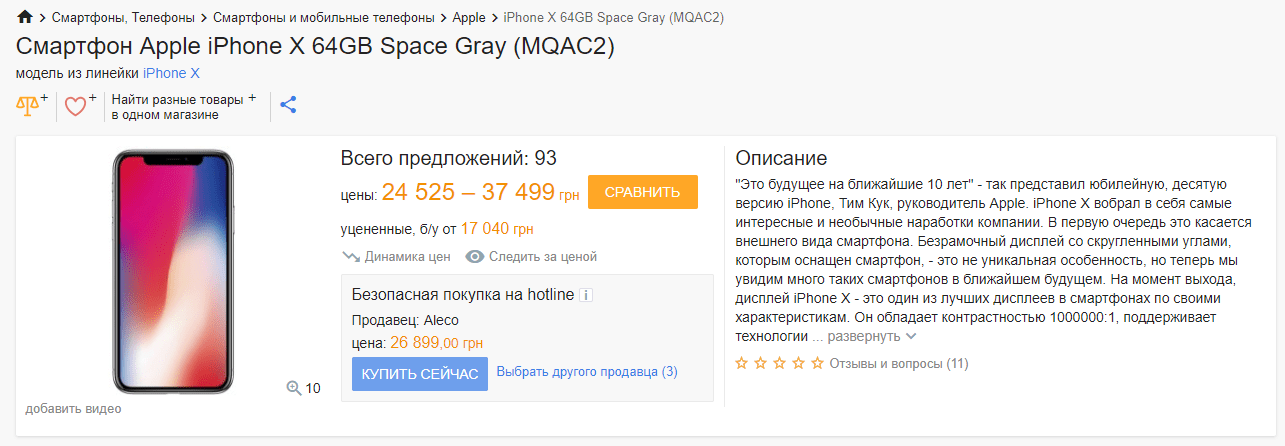Open the iPhone X product line link

coord(172,73)
